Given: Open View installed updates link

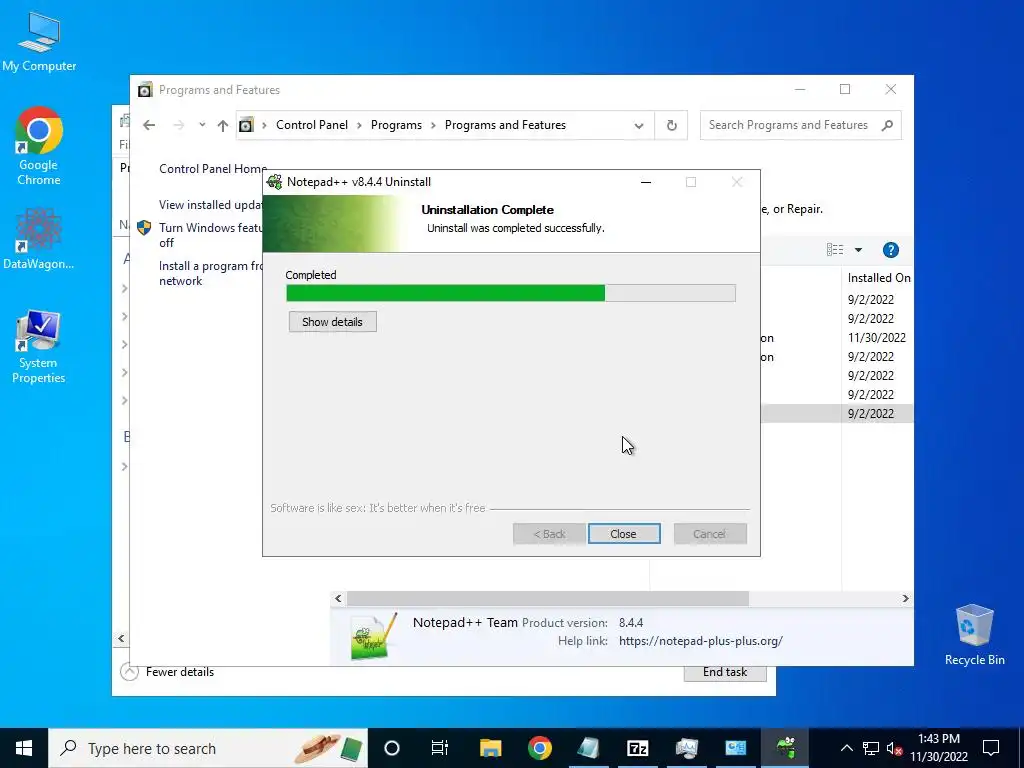Looking at the screenshot, I should pos(211,205).
